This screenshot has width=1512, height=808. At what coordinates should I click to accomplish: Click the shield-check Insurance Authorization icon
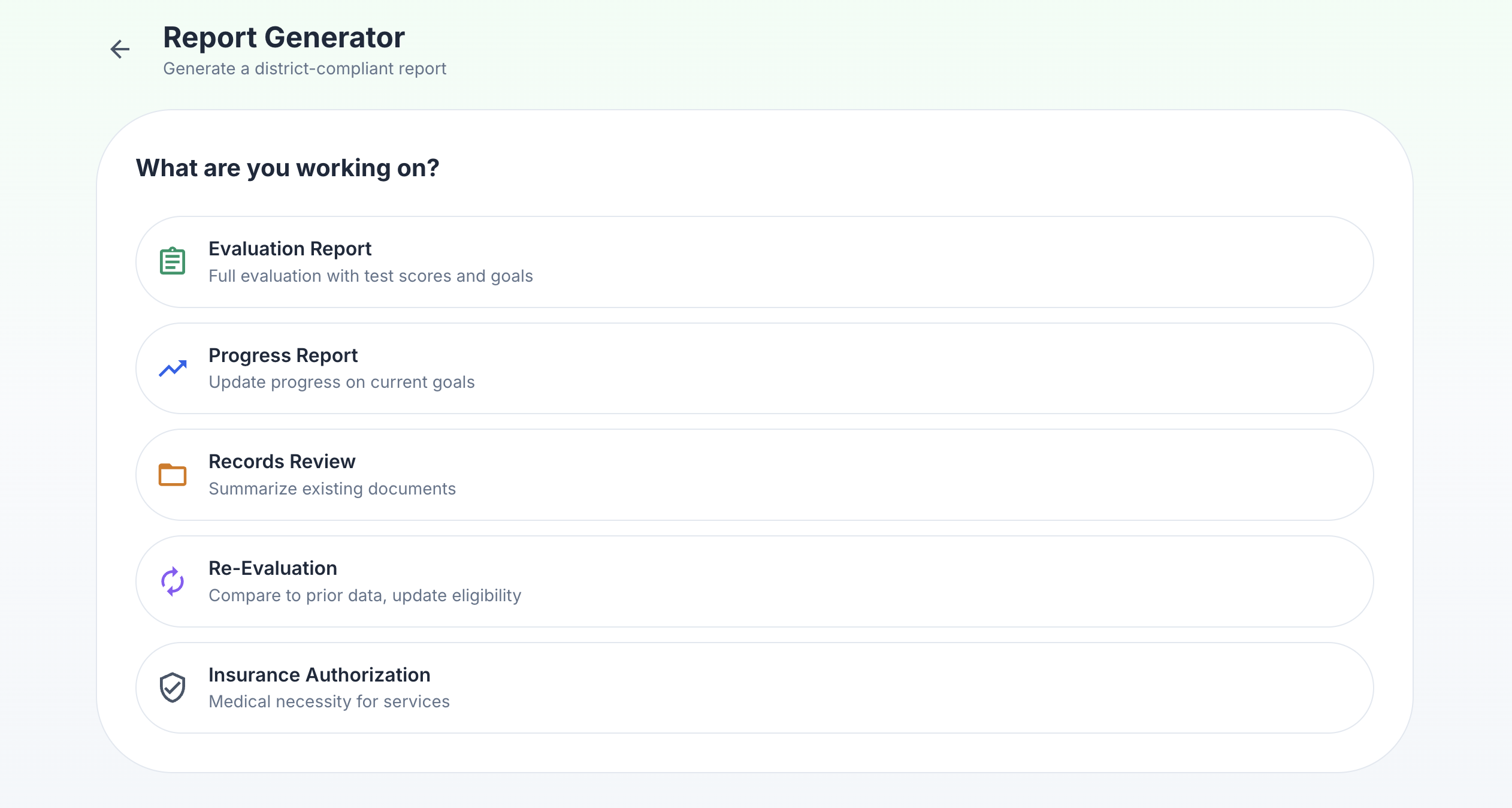click(x=172, y=688)
